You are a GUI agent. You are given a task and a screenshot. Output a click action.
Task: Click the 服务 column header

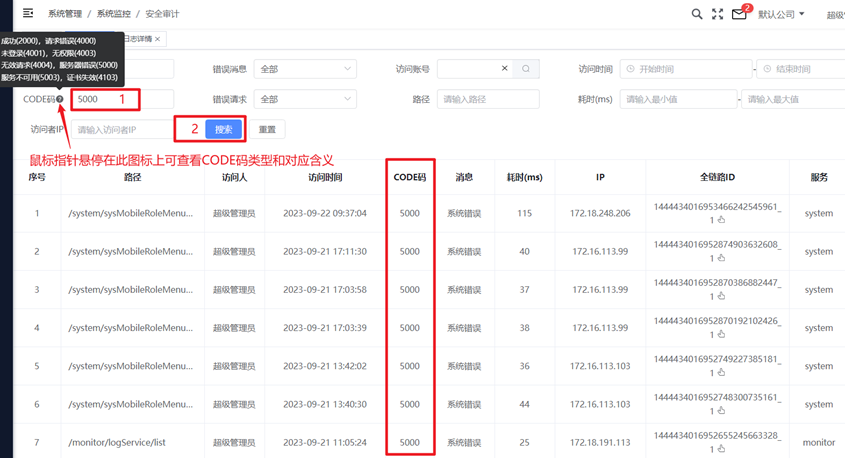(819, 177)
